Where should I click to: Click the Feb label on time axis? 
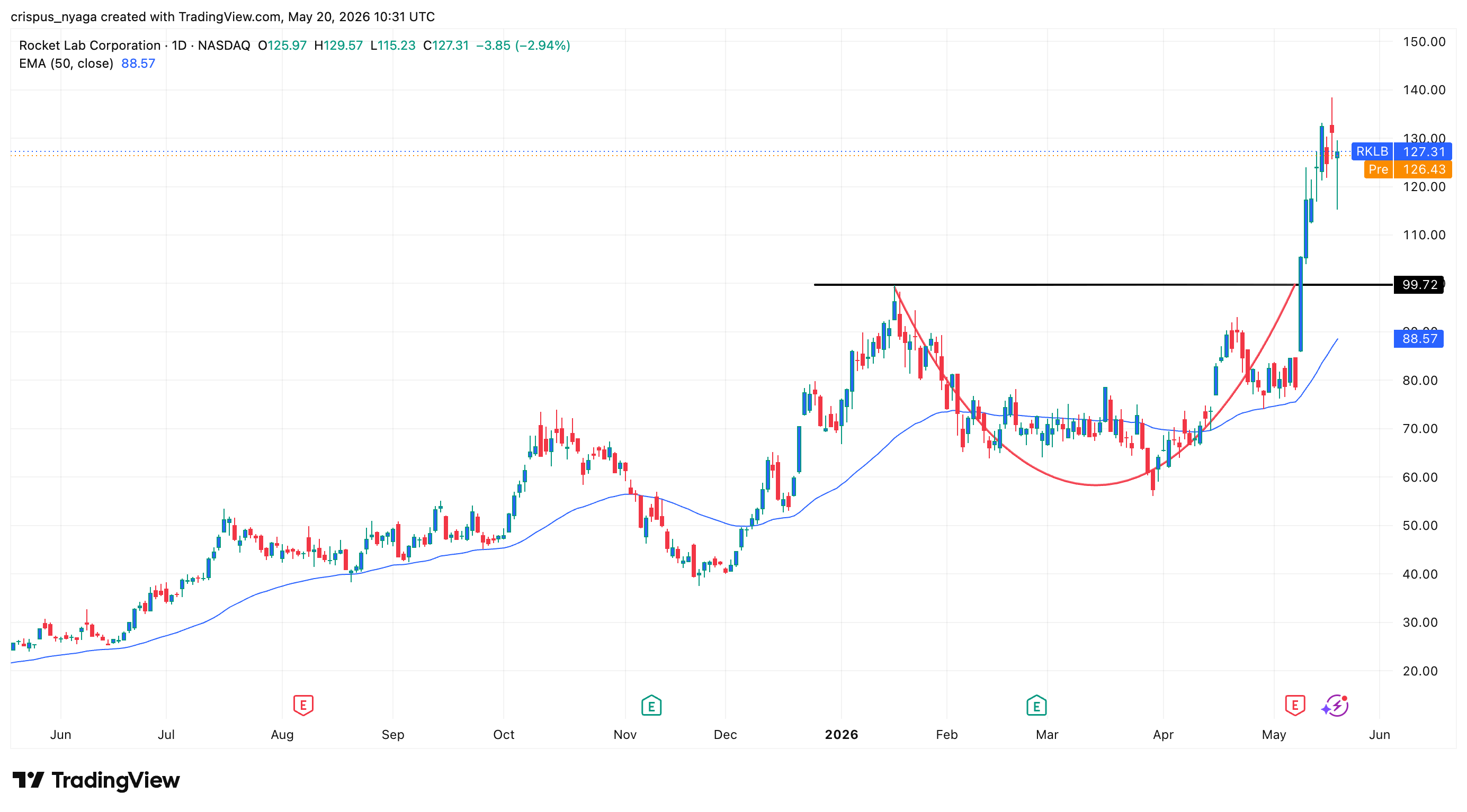point(946,735)
